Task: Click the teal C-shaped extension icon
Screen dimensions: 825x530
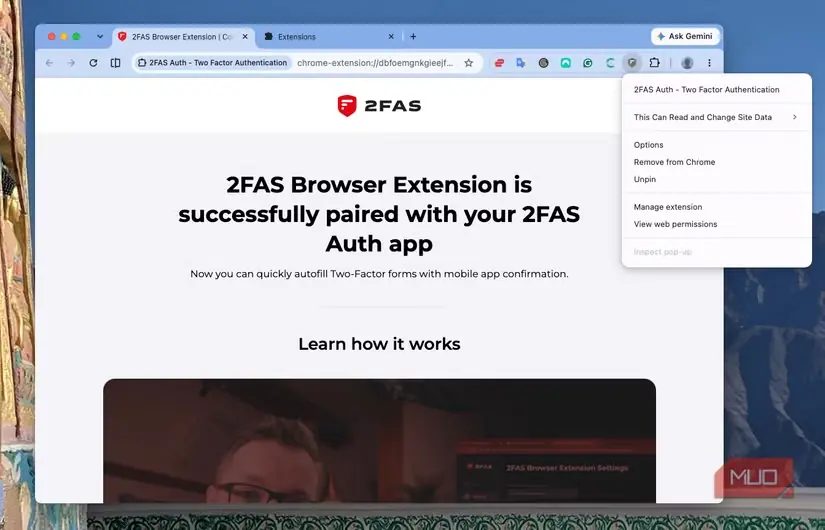Action: pyautogui.click(x=610, y=63)
